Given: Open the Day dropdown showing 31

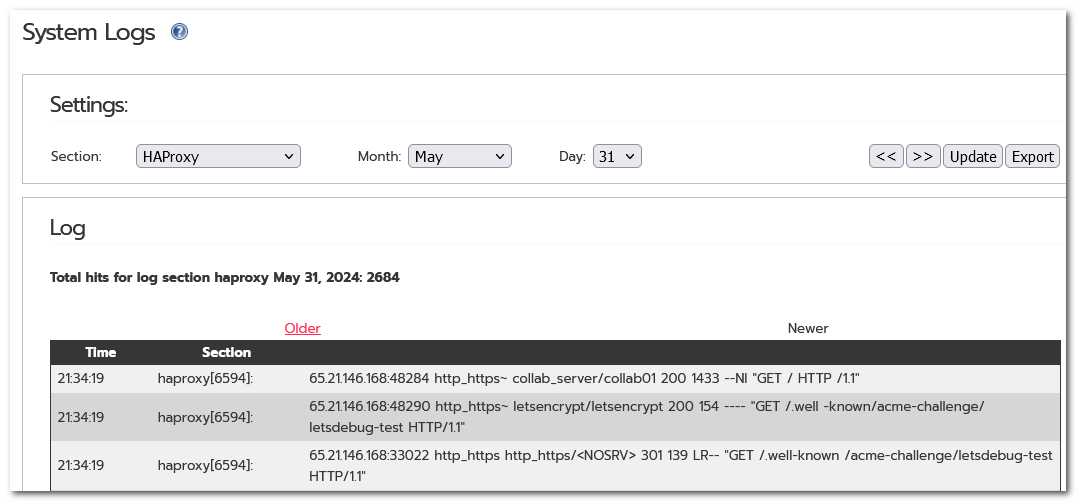Looking at the screenshot, I should click(x=617, y=156).
